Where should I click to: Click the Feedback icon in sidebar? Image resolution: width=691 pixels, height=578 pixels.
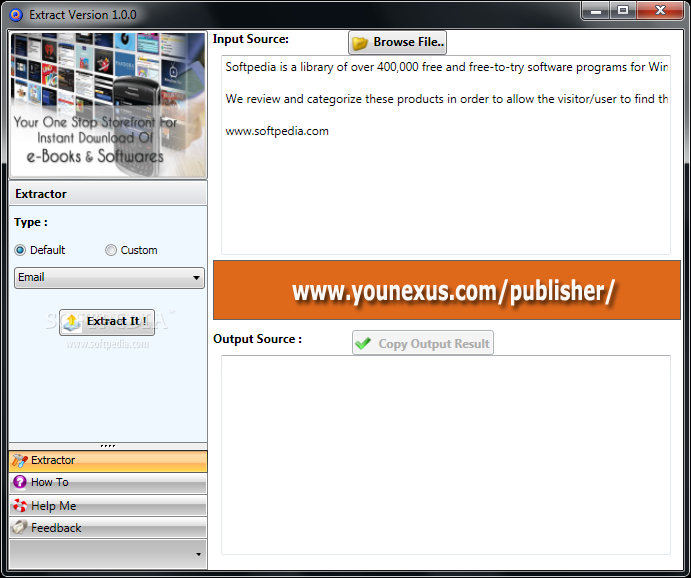click(x=19, y=527)
